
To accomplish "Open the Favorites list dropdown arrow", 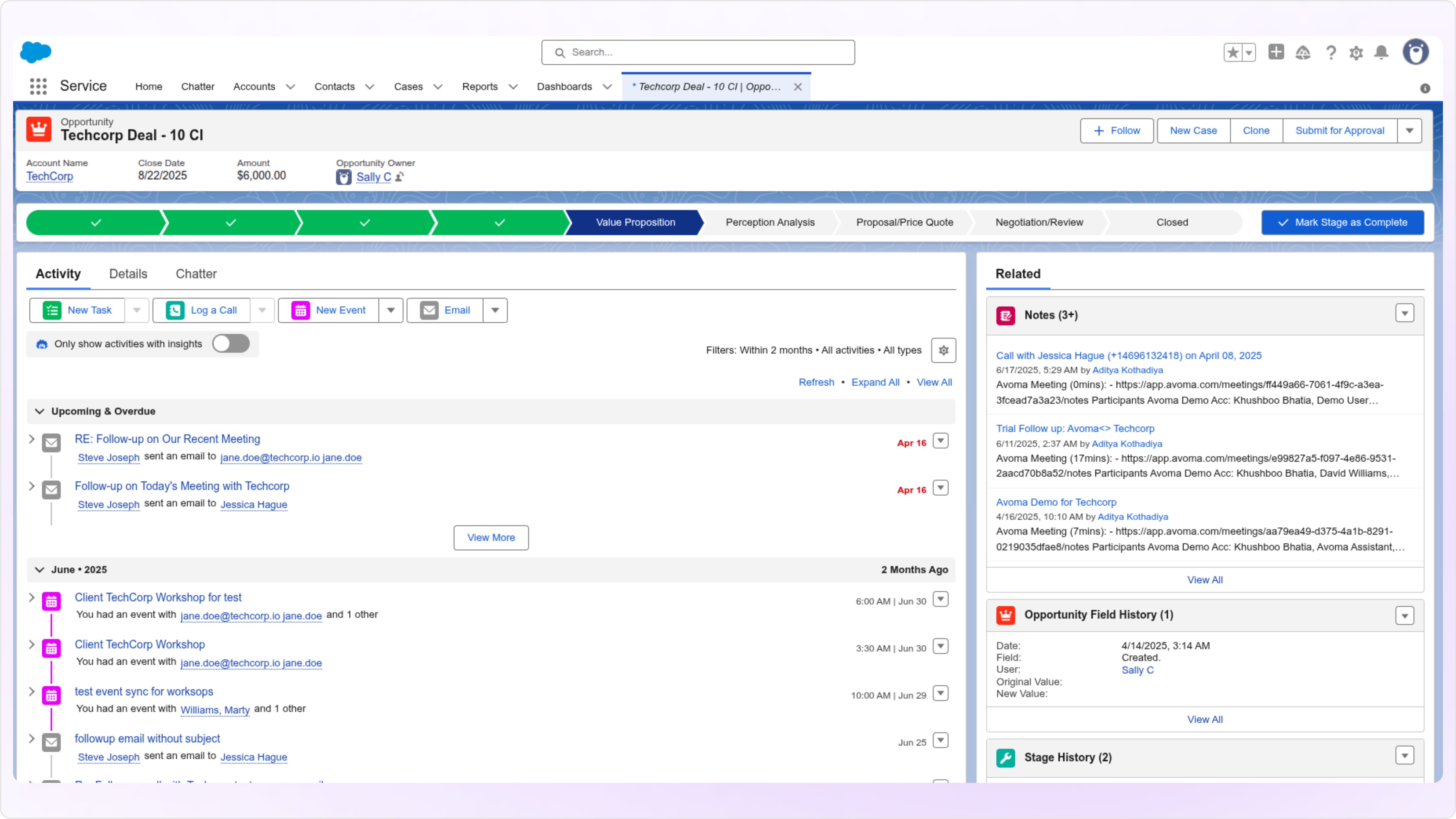I will pyautogui.click(x=1249, y=53).
